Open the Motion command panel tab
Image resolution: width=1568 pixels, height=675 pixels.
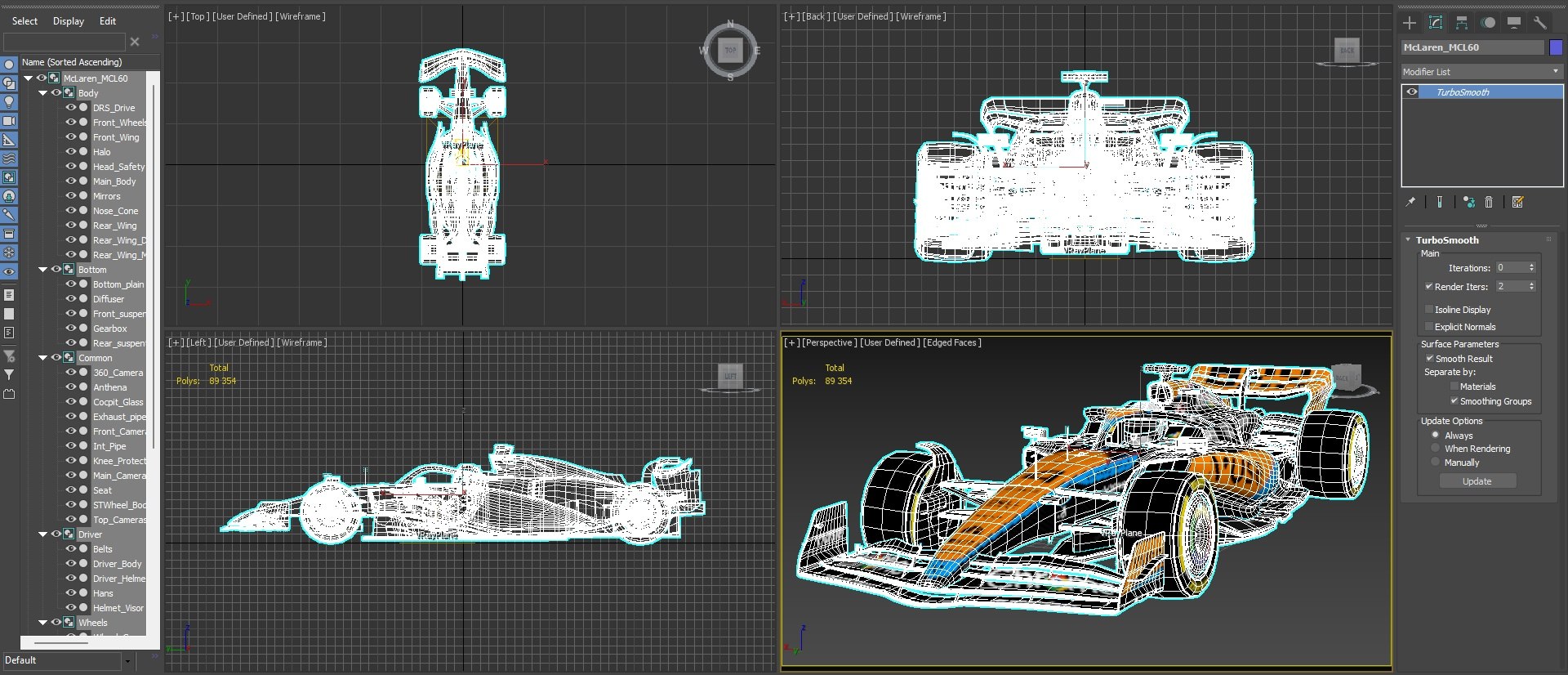coord(1488,23)
